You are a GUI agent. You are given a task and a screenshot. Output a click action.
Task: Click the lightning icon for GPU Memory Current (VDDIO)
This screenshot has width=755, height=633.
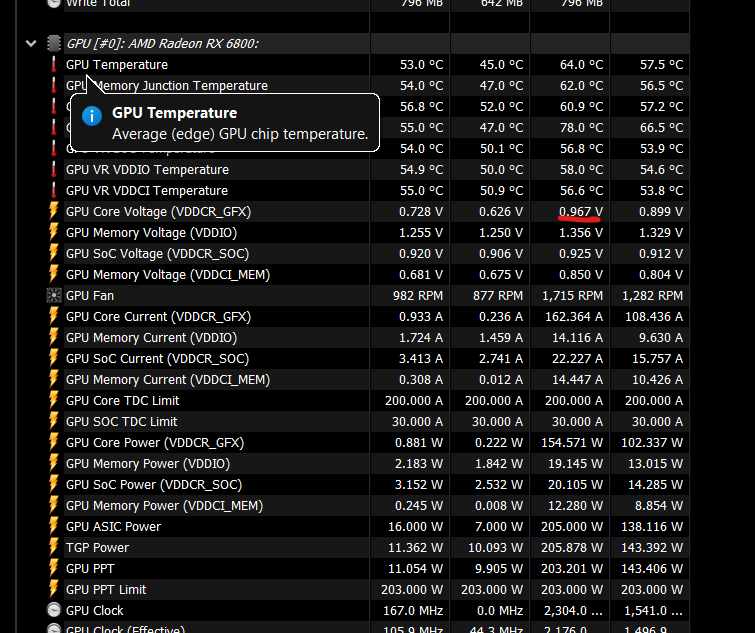pos(53,337)
